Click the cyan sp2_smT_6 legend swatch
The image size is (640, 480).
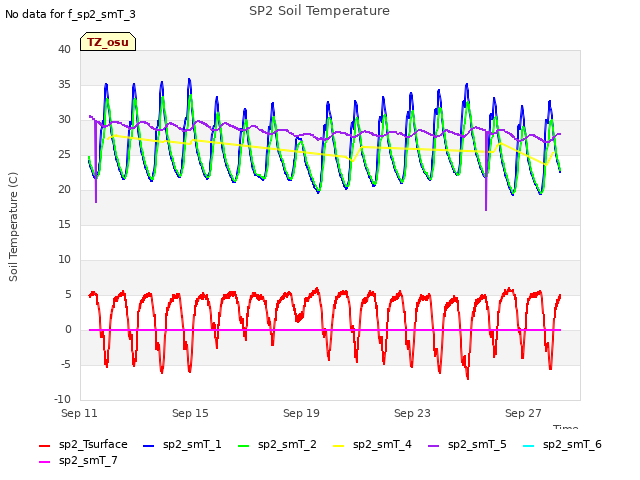(x=529, y=446)
